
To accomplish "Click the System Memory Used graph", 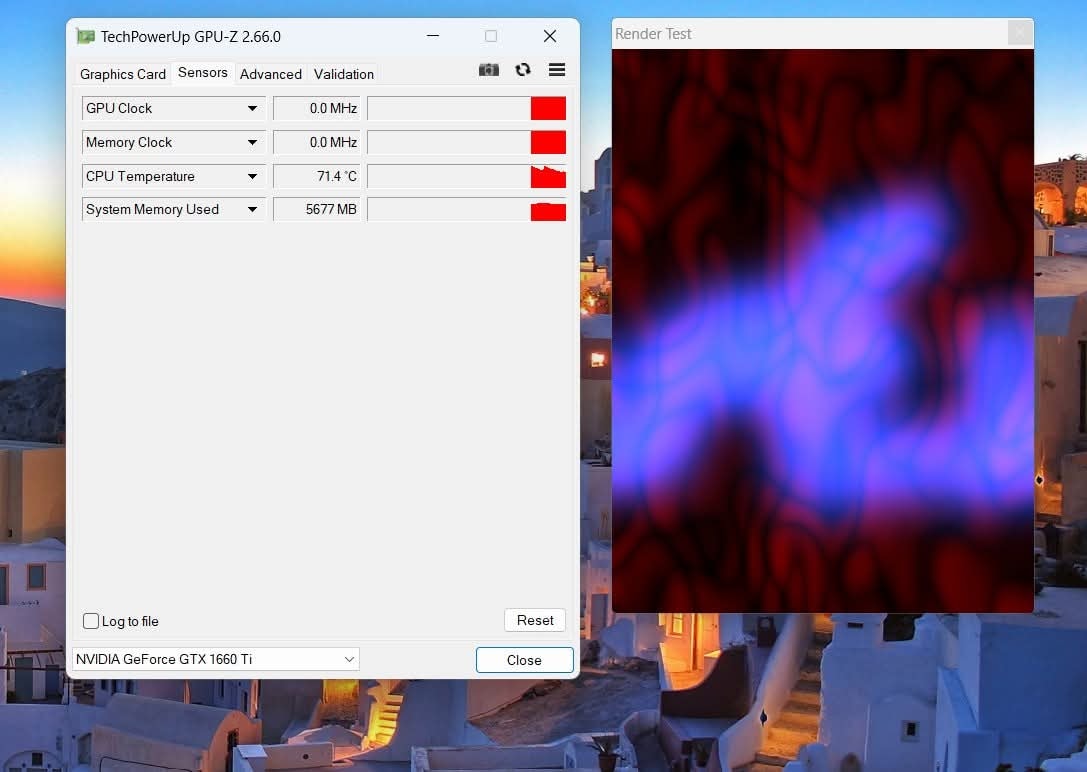I will coord(467,209).
